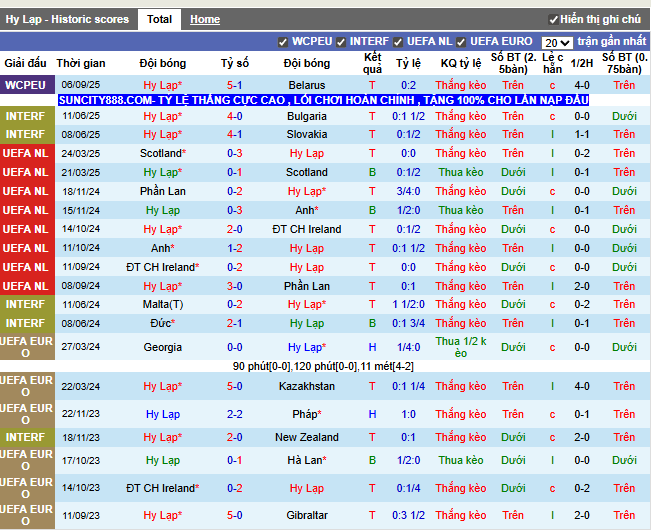Click the Anh* away team on 15/11/24
This screenshot has height=530, width=651.
(307, 210)
